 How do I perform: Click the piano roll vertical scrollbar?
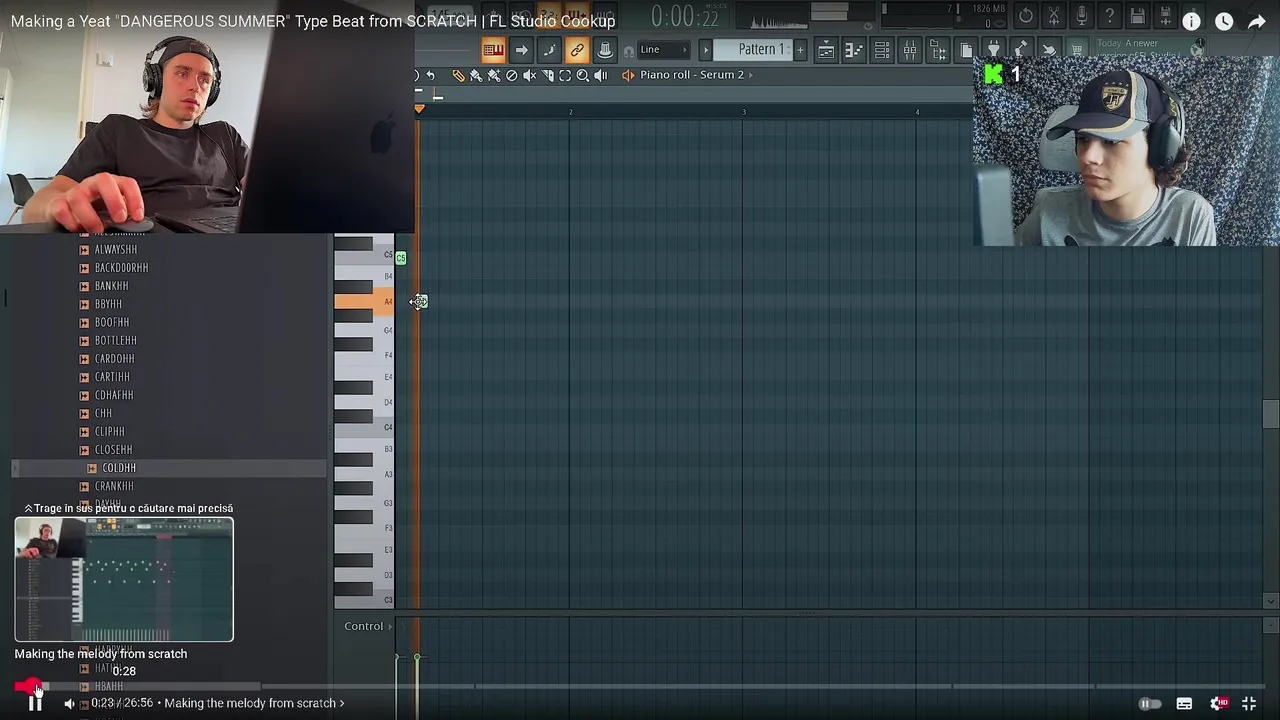click(x=1271, y=413)
